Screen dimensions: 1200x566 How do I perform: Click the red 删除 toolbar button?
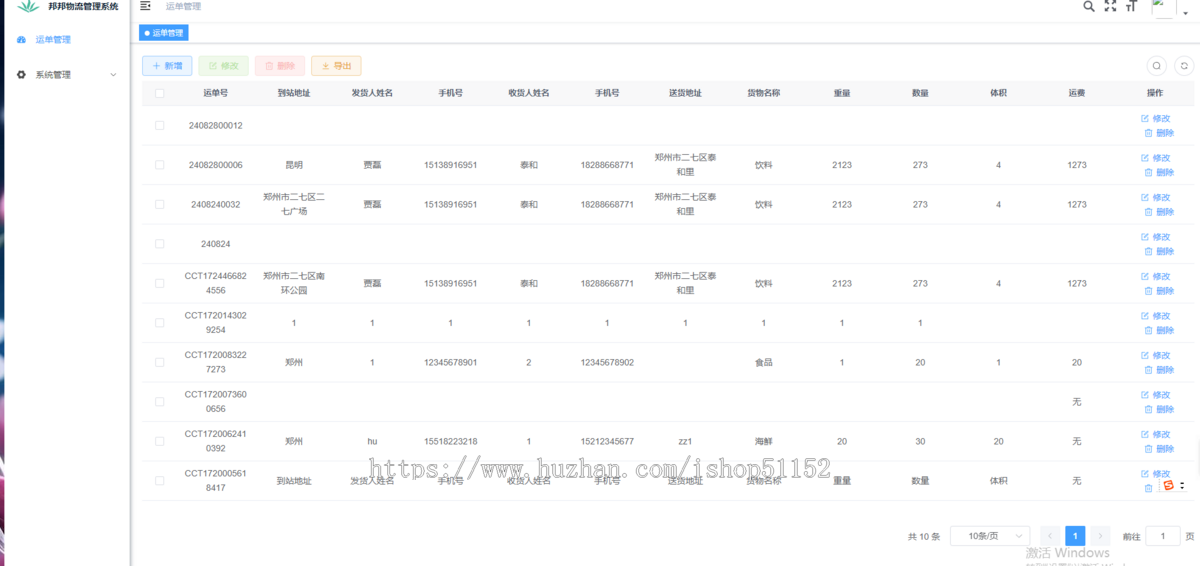tap(280, 66)
